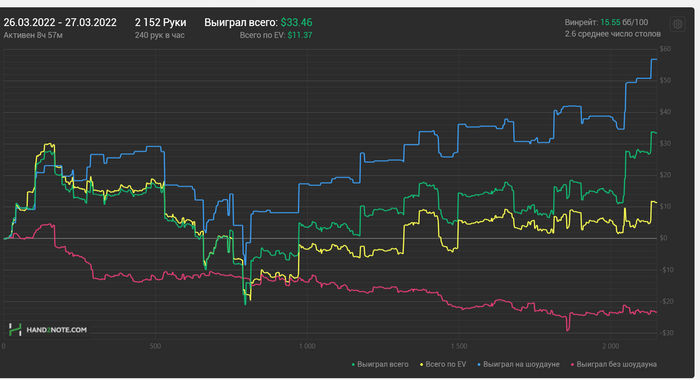Toggle the blue 'Выиграл на шоудауне' legend entry
The width and height of the screenshot is (700, 380).
coord(518,364)
